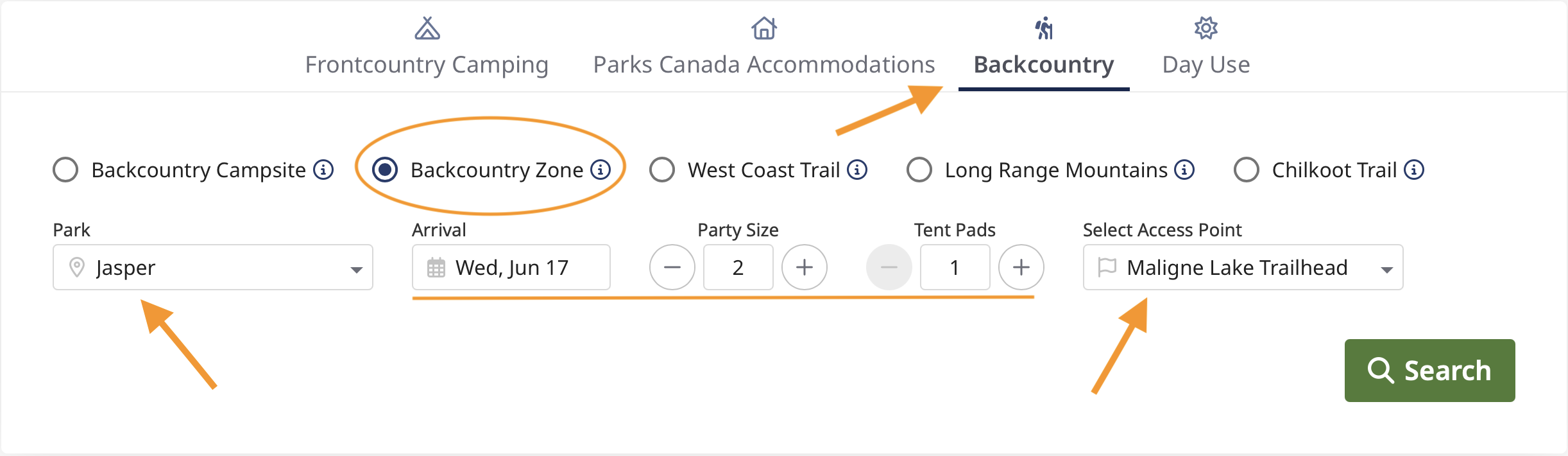1568x456 pixels.
Task: Open the Select Access Point dropdown
Action: [1243, 267]
